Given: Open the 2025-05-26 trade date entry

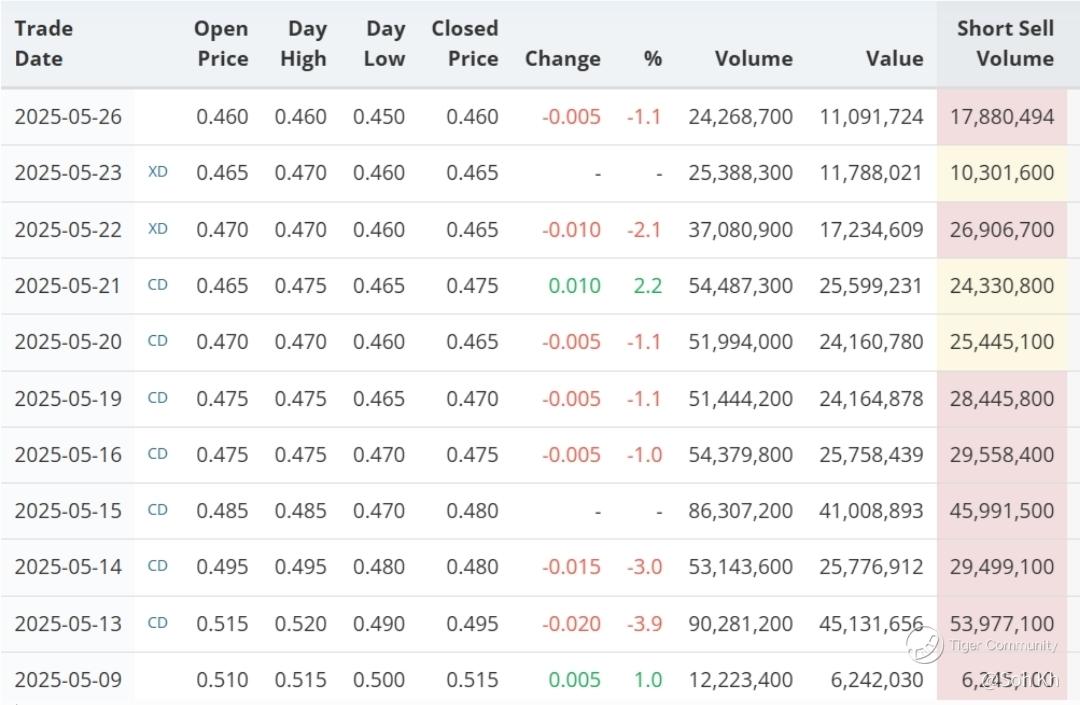Looking at the screenshot, I should [68, 116].
